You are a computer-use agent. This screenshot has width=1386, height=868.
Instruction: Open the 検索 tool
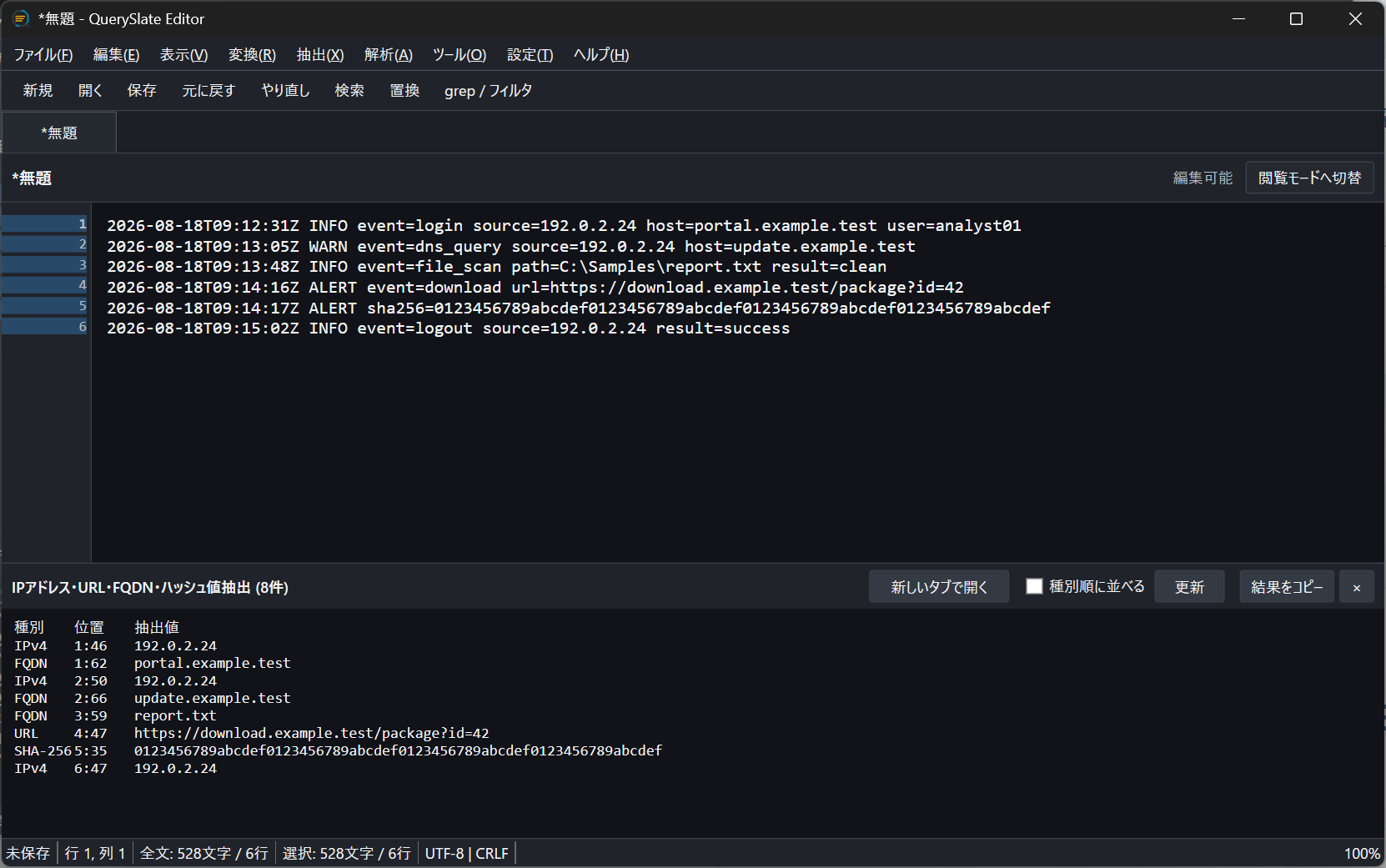pos(349,91)
